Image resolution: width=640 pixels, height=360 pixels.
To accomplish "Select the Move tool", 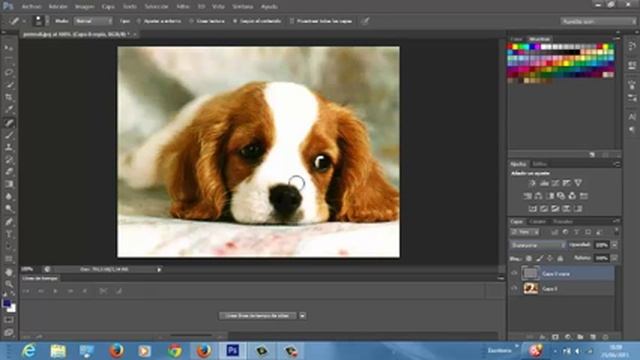I will [x=9, y=48].
